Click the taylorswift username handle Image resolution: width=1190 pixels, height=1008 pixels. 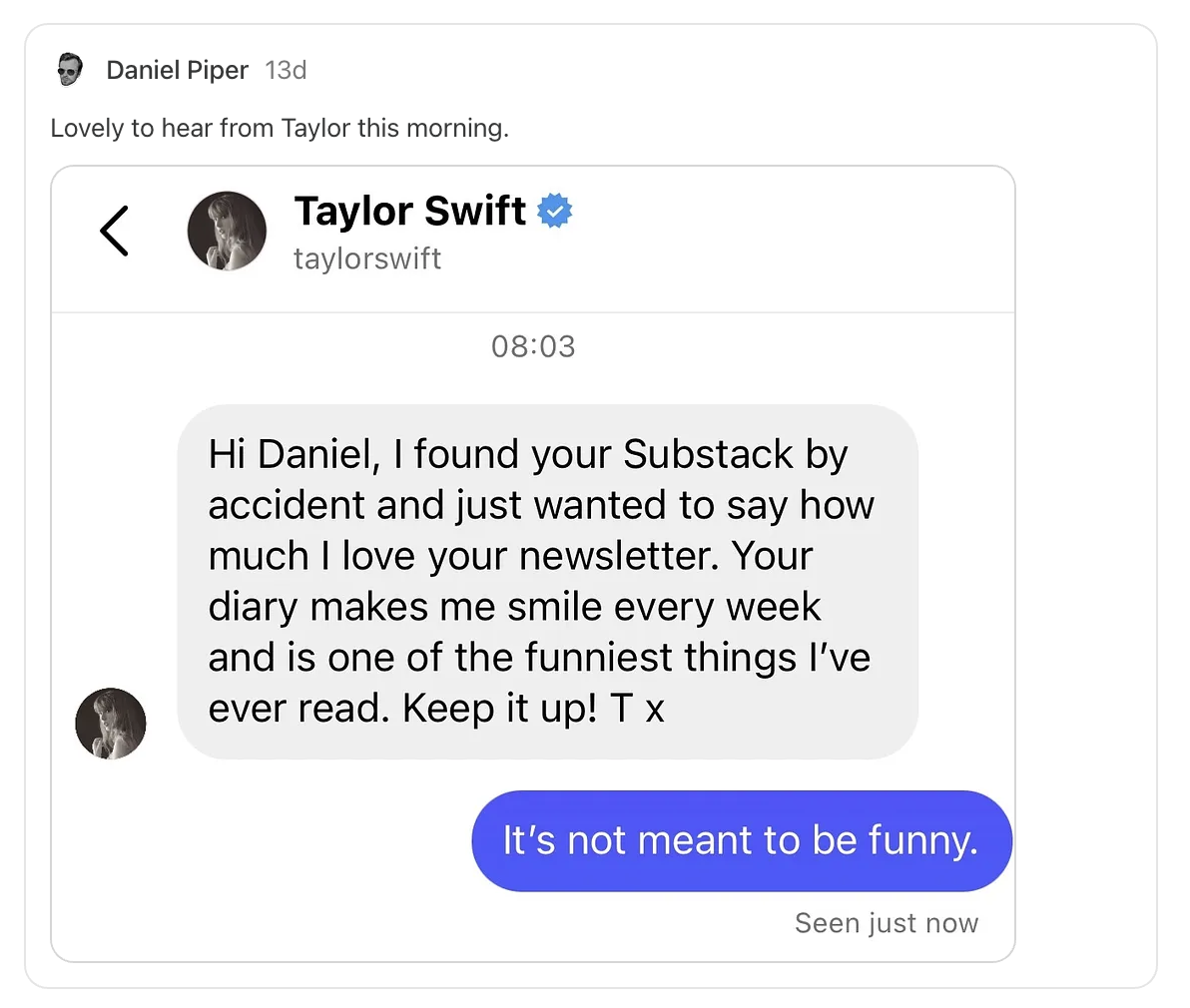tap(366, 258)
